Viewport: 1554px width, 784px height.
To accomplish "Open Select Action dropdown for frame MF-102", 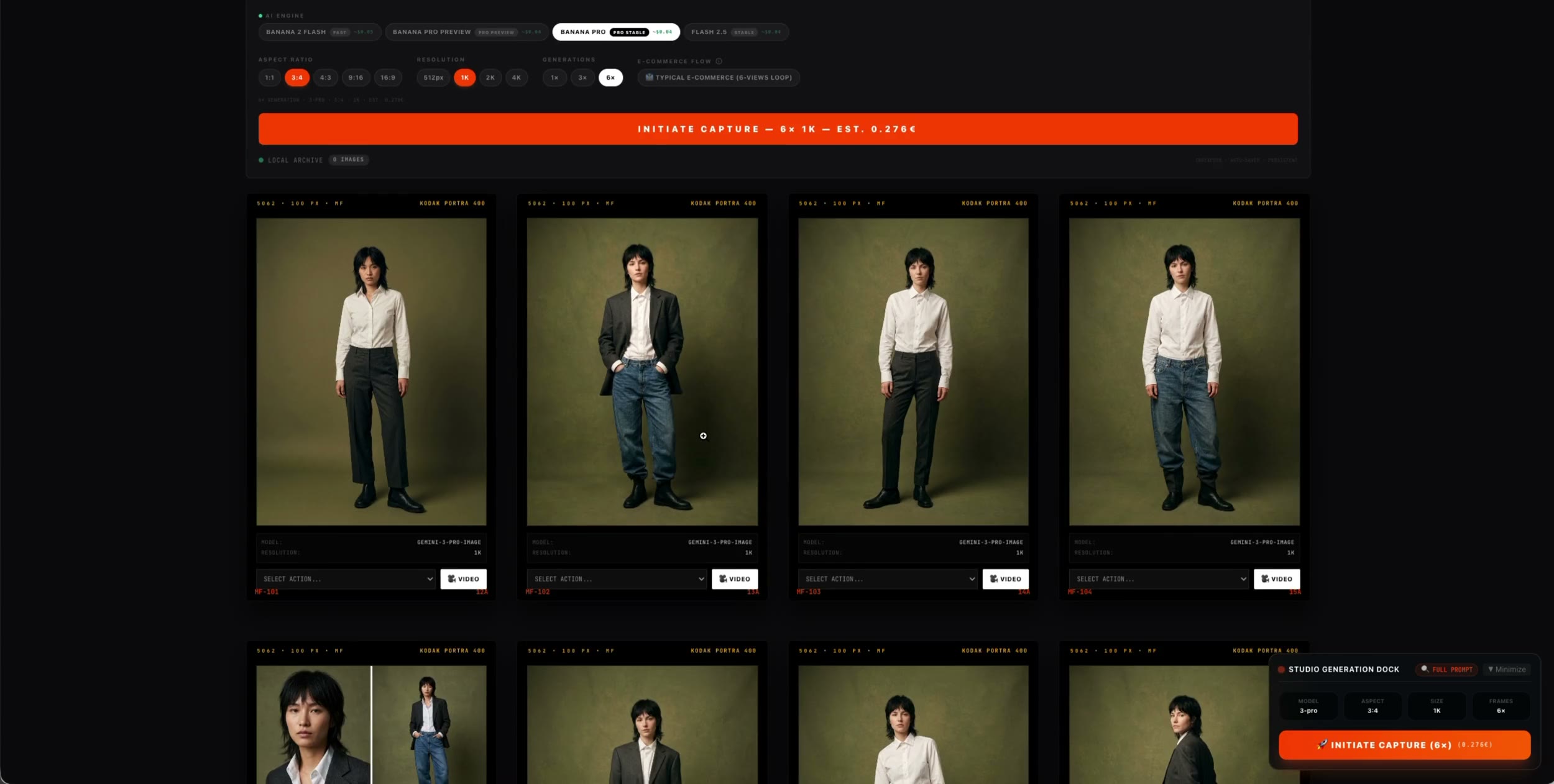I will point(617,578).
